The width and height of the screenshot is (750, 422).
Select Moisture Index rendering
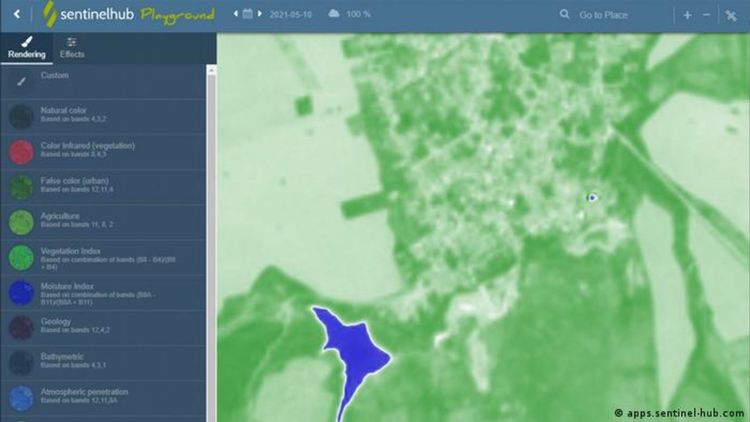tap(103, 293)
